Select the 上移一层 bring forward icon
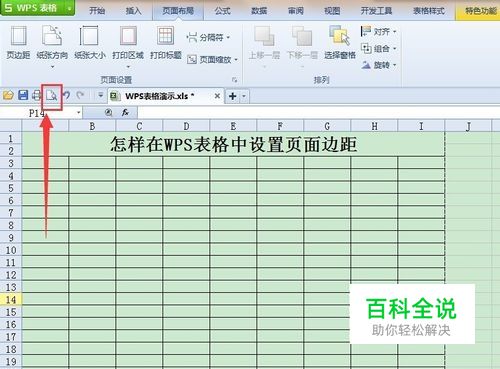The height and width of the screenshot is (369, 500). point(264,36)
